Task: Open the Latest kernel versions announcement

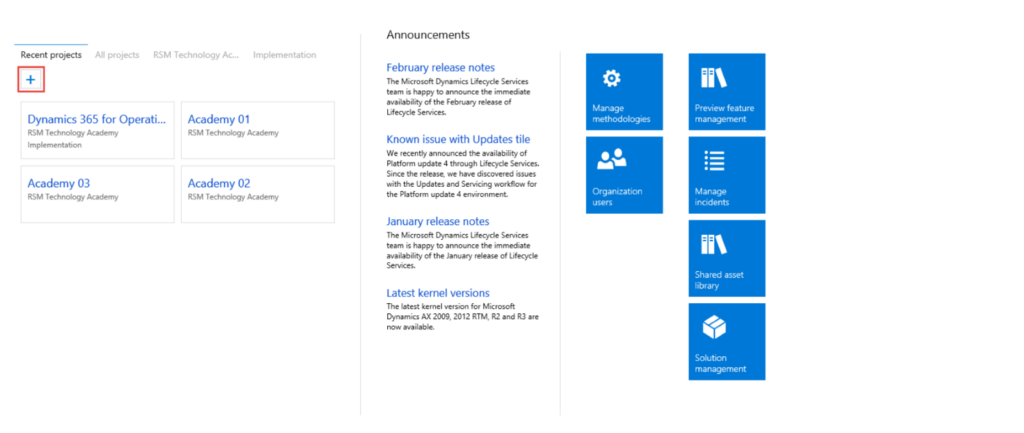Action: 438,293
